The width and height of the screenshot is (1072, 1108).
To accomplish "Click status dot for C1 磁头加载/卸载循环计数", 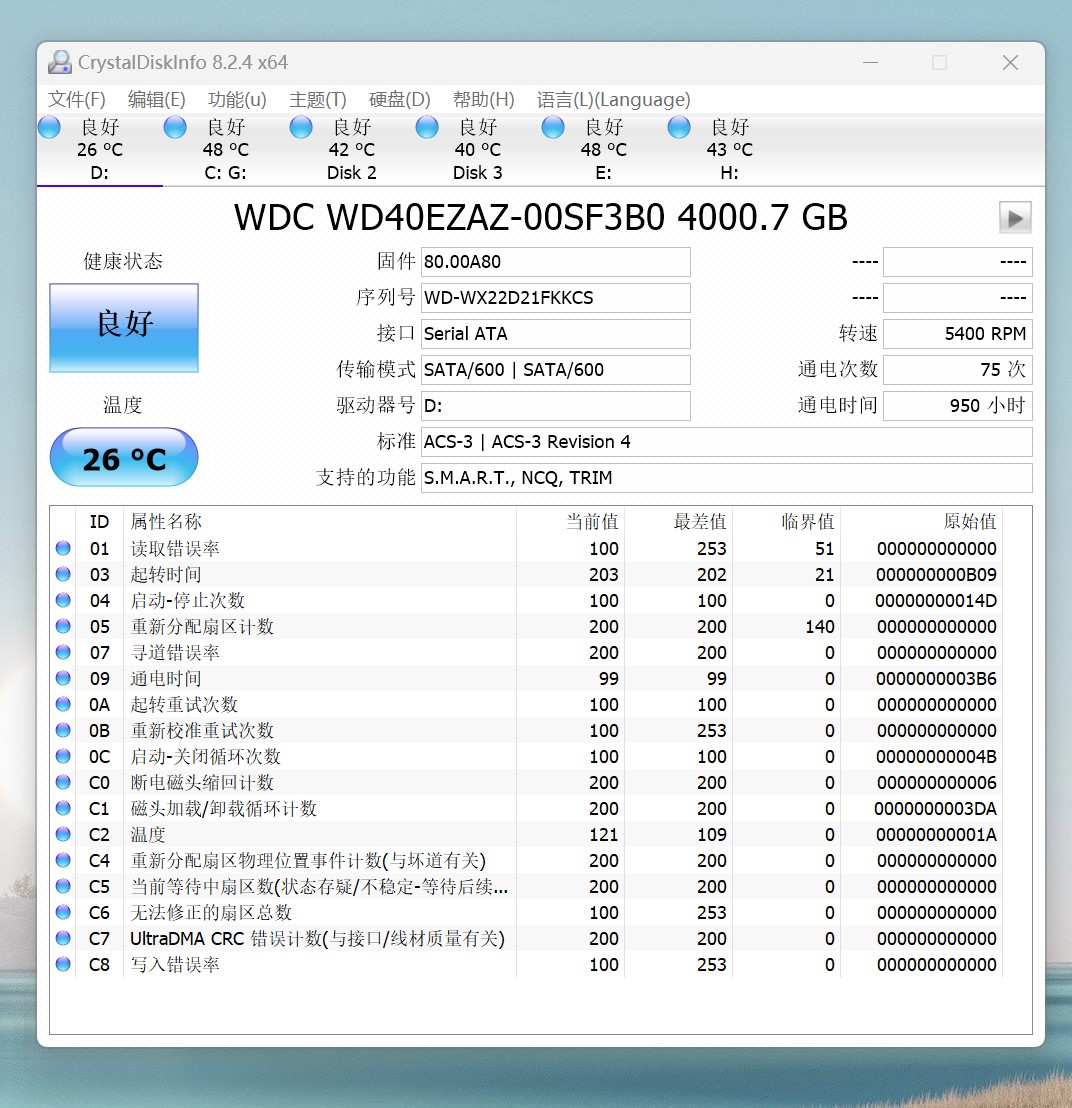I will tap(63, 808).
